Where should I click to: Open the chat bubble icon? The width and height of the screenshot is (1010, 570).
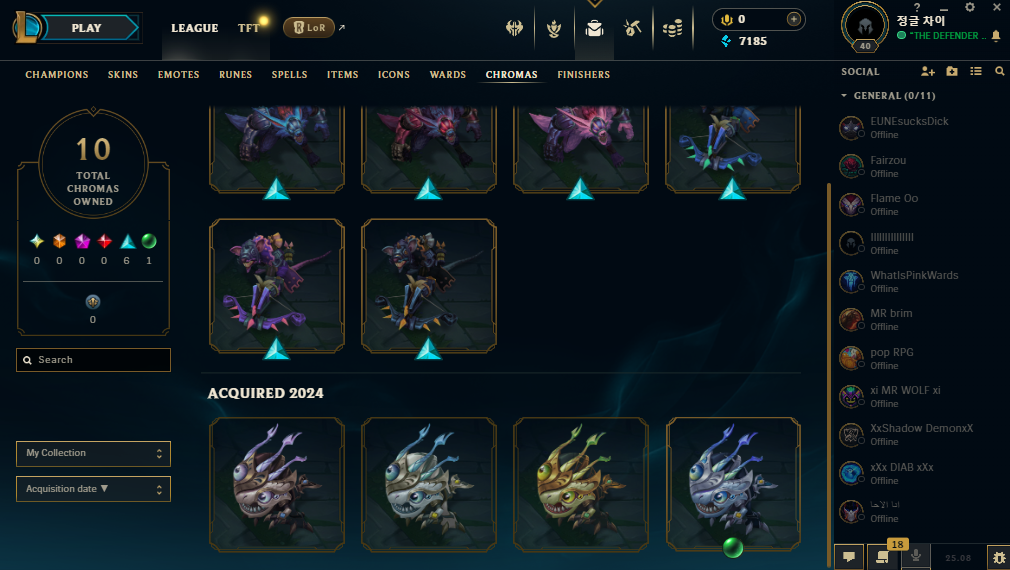tap(849, 557)
